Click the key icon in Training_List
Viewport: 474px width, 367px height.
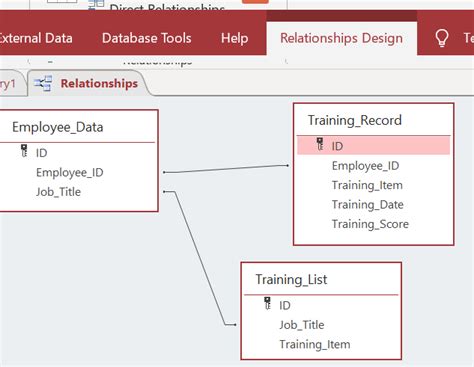(x=267, y=303)
